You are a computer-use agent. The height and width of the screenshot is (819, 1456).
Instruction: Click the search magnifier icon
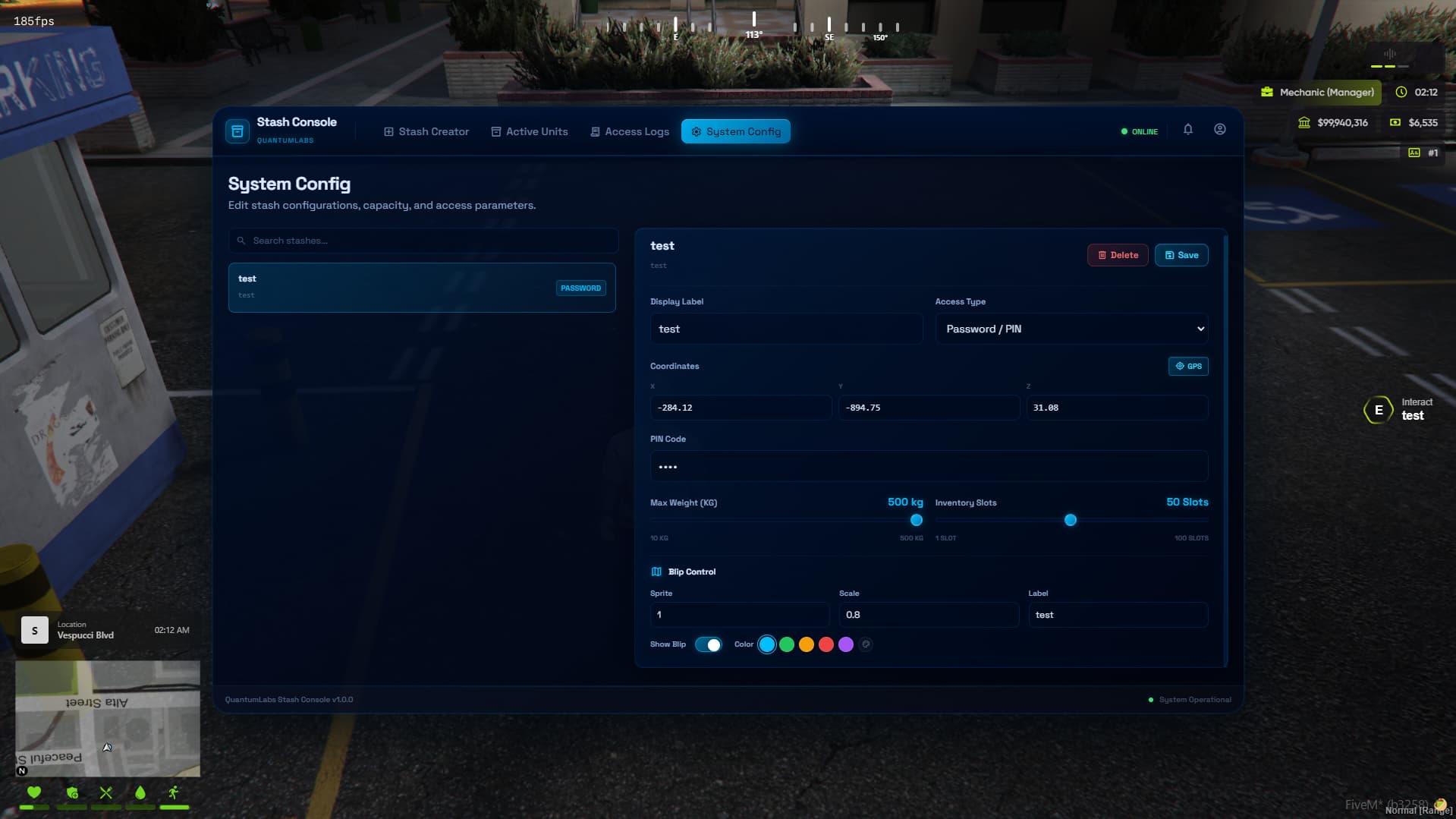click(241, 241)
